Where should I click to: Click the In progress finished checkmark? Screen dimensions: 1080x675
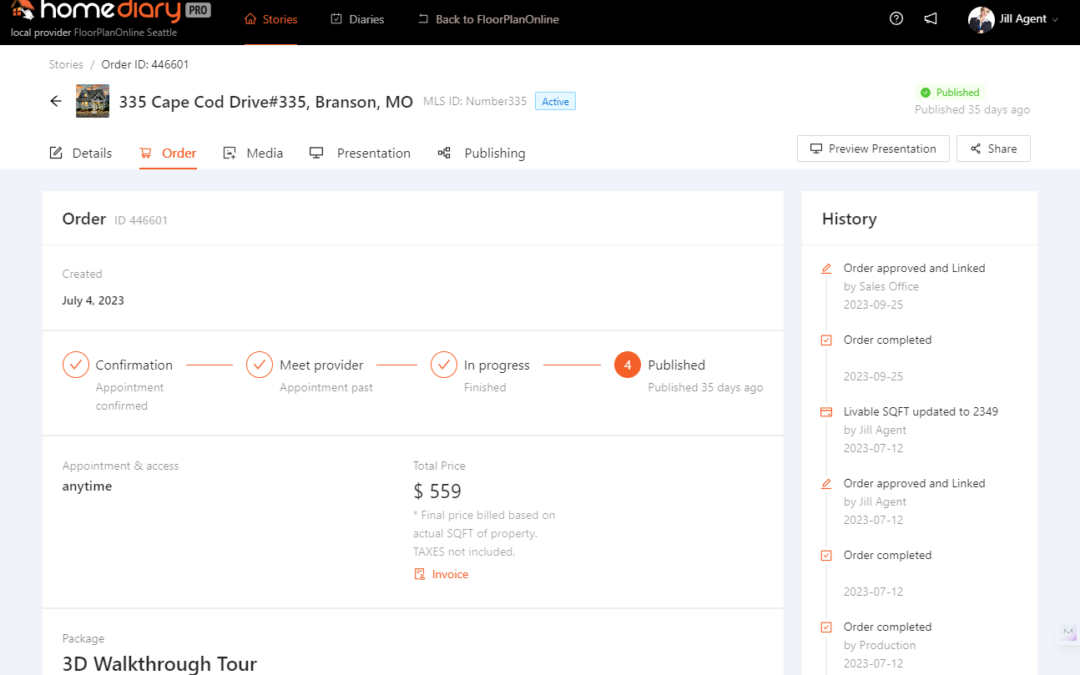pos(443,364)
